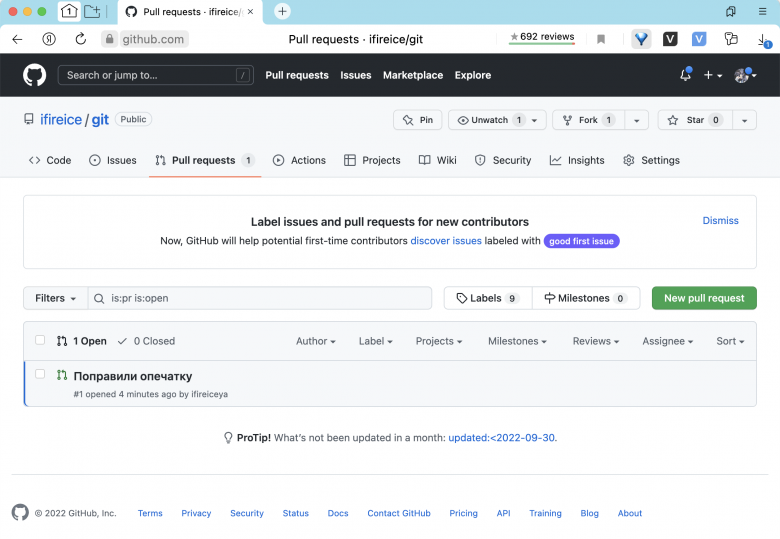Open the GitHub homepage logo
This screenshot has height=539, width=780.
click(34, 75)
